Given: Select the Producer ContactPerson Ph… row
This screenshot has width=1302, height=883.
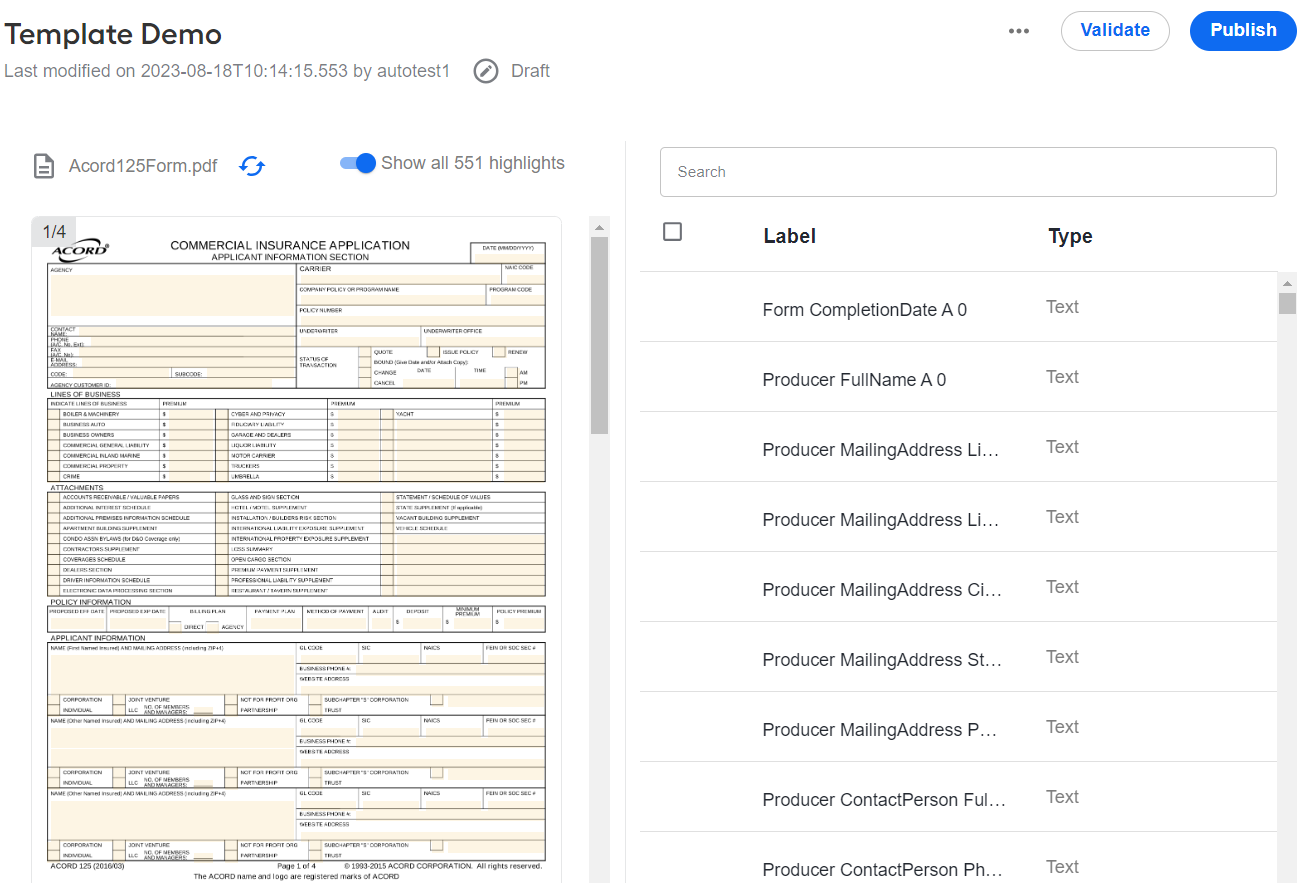Looking at the screenshot, I should coord(958,858).
